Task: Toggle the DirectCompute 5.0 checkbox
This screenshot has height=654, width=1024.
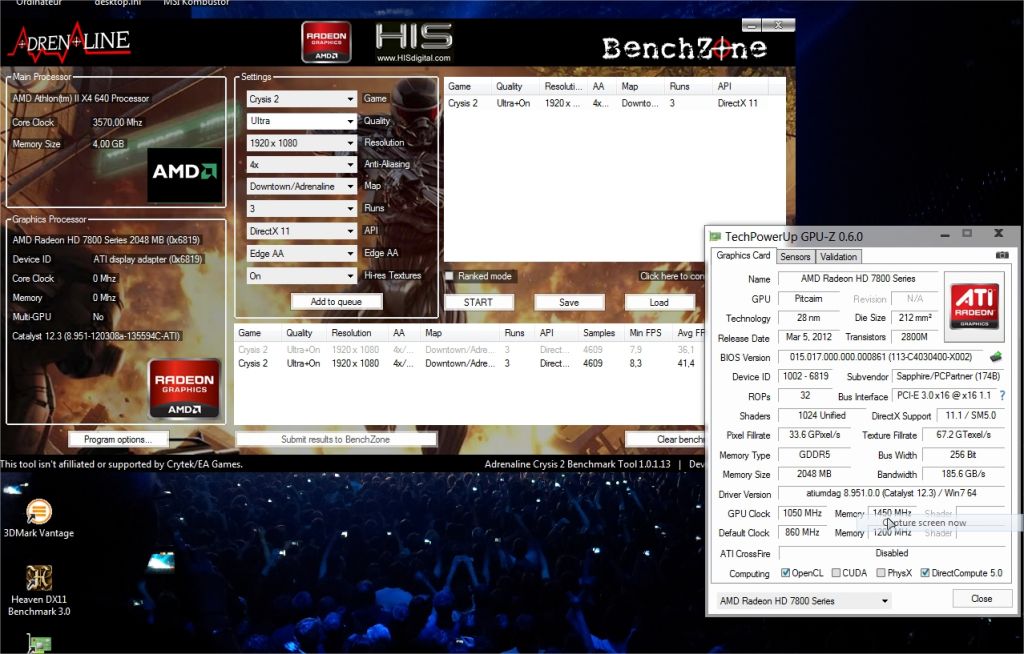Action: point(925,573)
